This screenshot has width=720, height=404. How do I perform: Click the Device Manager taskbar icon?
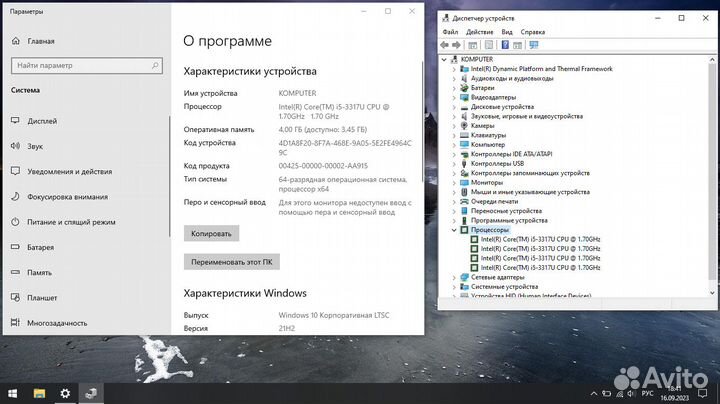[x=91, y=393]
